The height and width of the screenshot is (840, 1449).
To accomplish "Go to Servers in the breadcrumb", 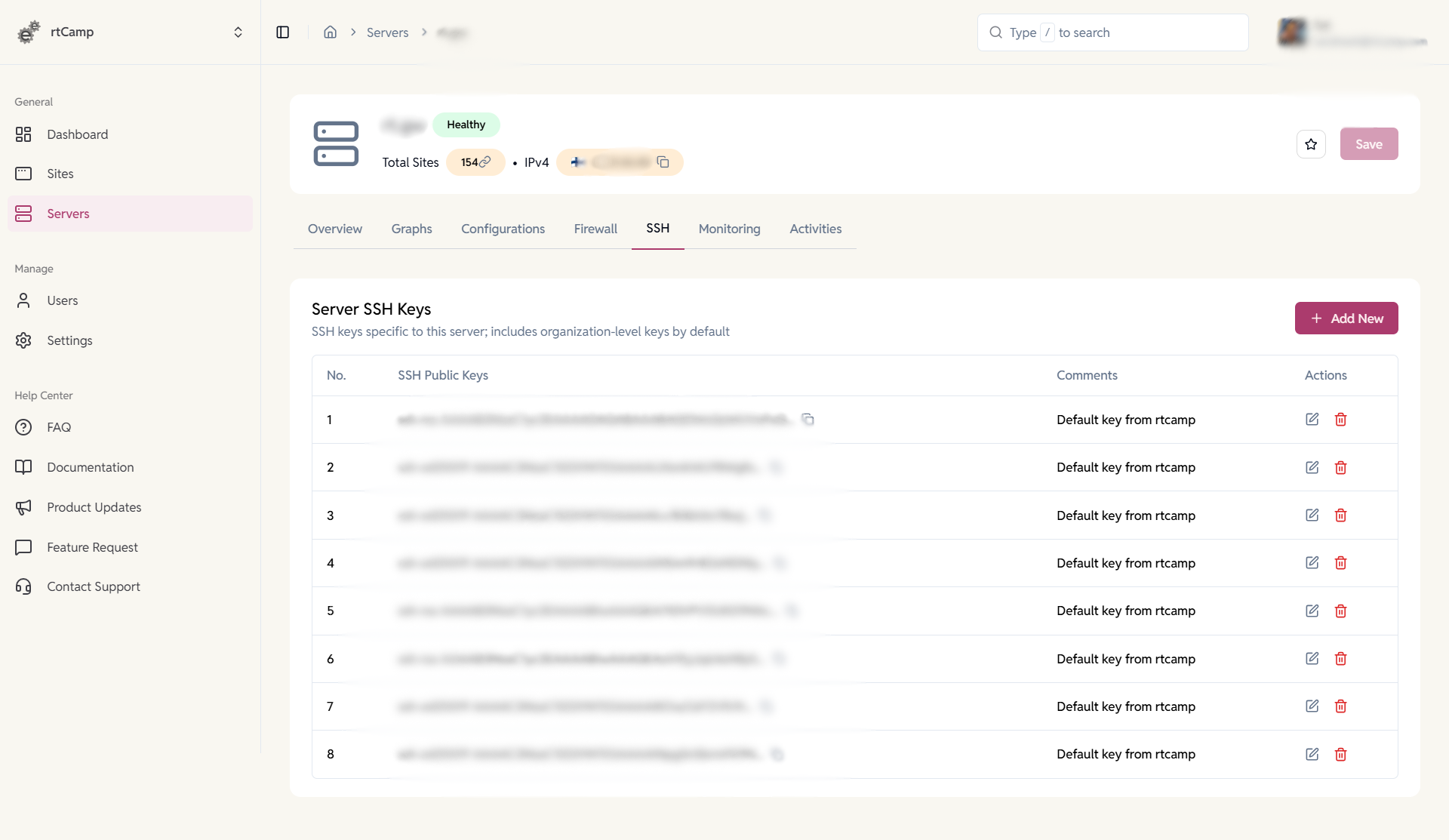I will [x=387, y=32].
